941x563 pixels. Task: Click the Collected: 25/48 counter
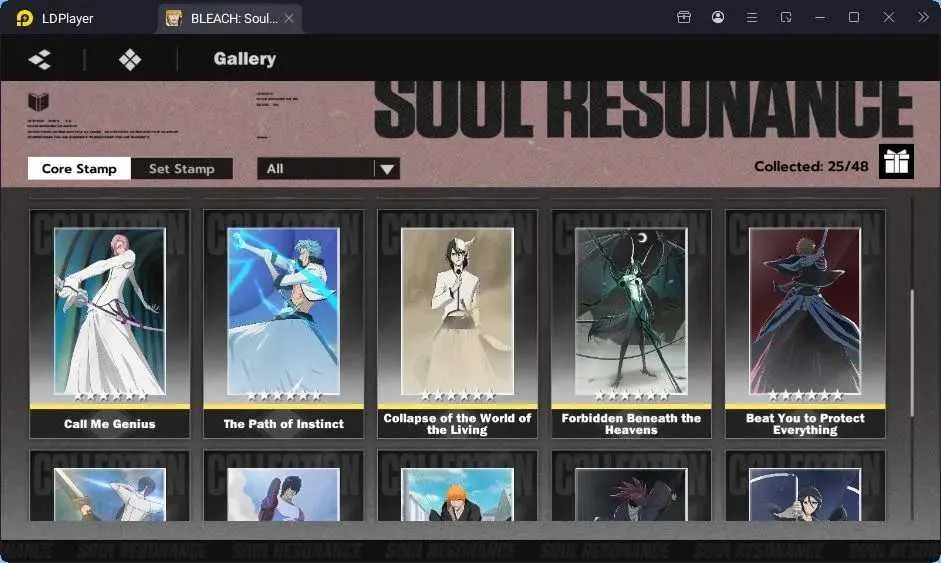811,166
